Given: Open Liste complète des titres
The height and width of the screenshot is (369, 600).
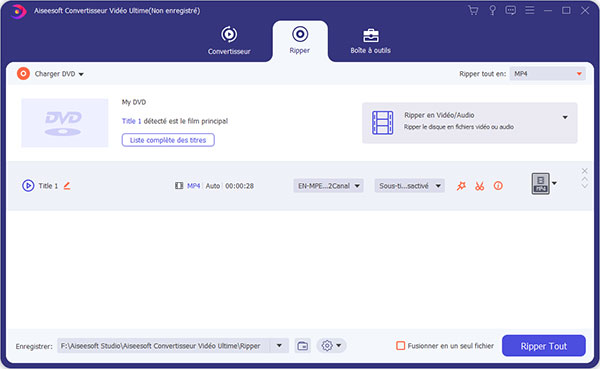Looking at the screenshot, I should 168,140.
